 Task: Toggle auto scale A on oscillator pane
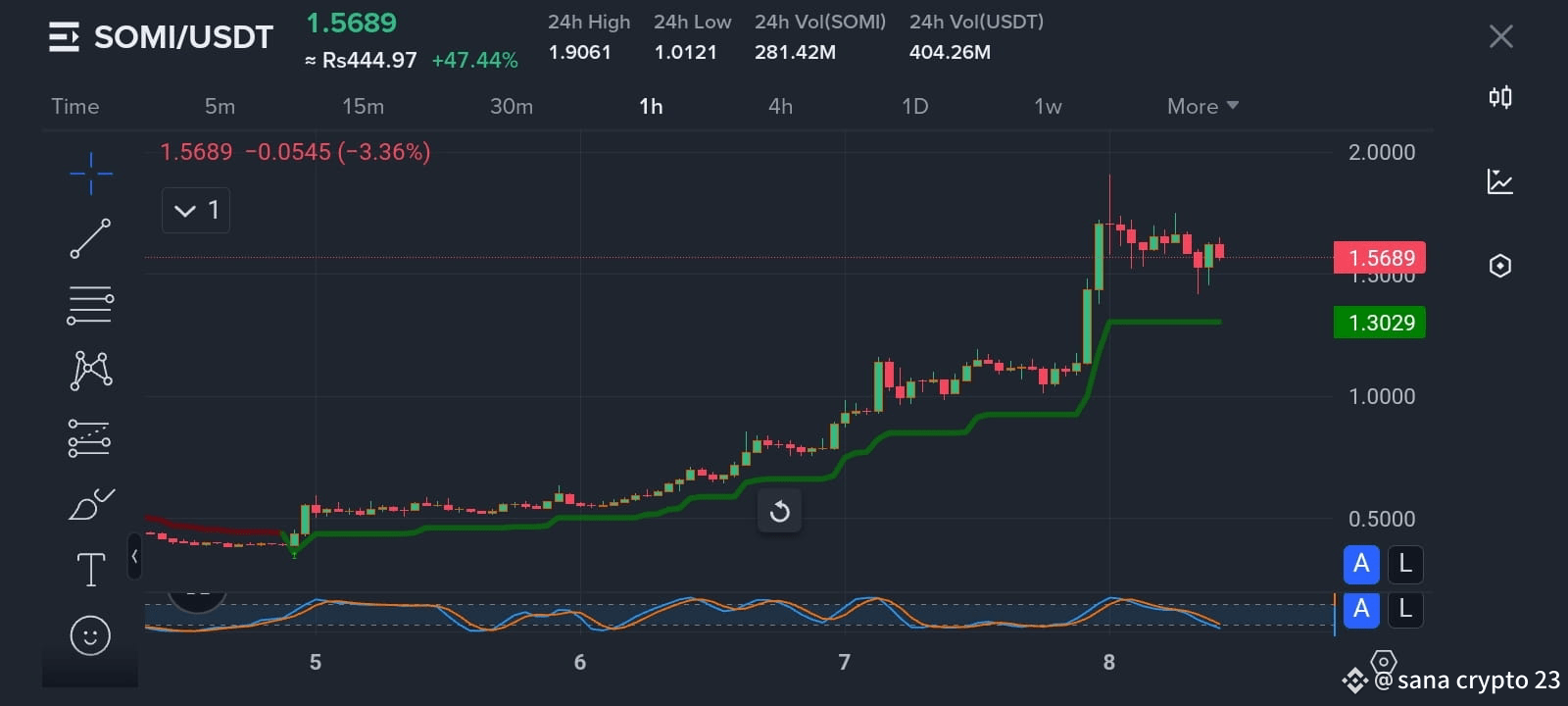tap(1361, 609)
